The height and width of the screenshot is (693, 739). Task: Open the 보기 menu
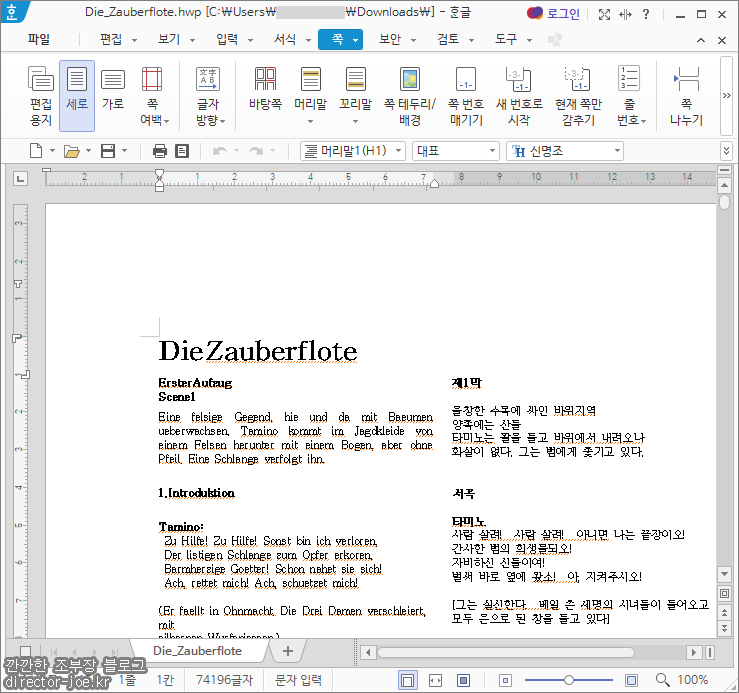tap(176, 39)
